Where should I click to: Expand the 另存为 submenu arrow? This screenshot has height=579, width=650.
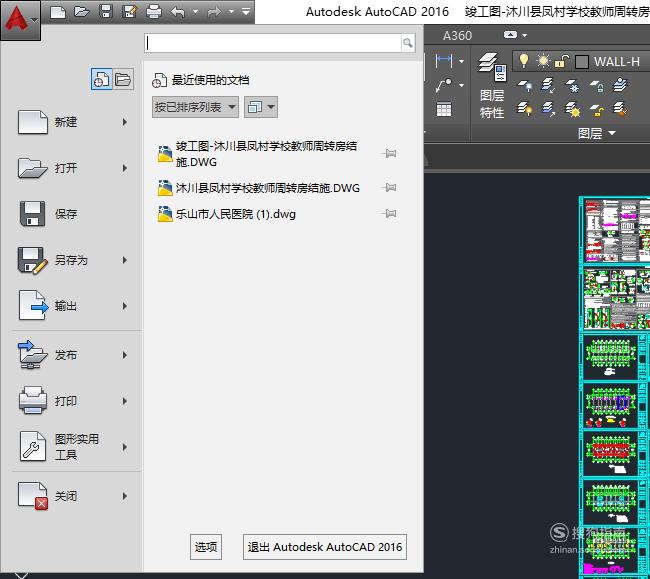click(x=125, y=260)
